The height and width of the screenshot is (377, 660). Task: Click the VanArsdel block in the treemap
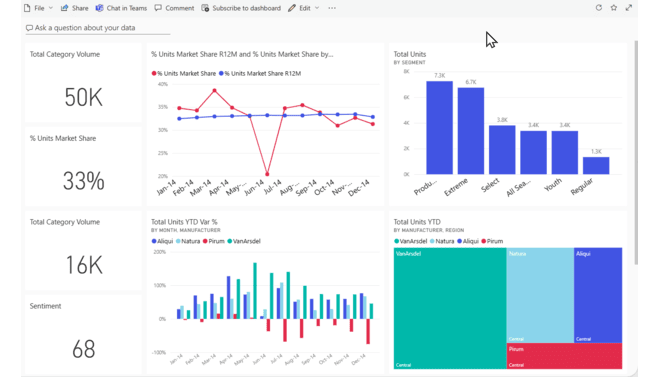pyautogui.click(x=450, y=308)
